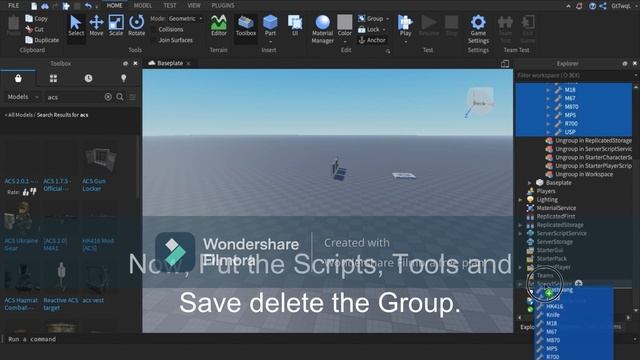Open the UI insert tool

pyautogui.click(x=295, y=26)
